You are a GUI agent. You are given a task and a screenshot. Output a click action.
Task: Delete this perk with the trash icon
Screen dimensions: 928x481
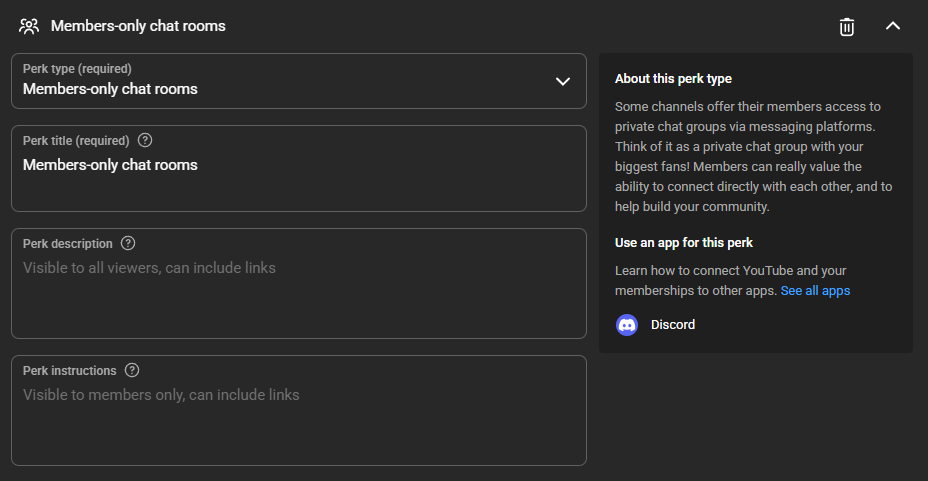pos(847,26)
